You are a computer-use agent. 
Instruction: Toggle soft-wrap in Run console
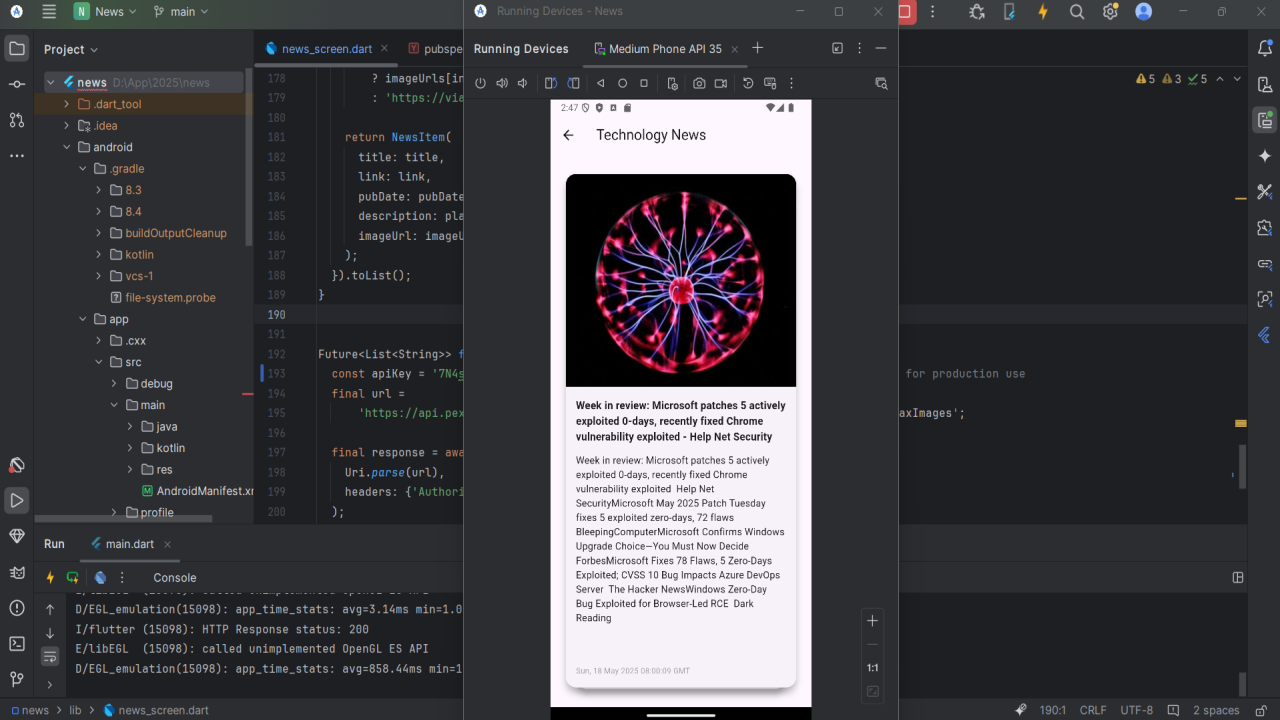[50, 656]
